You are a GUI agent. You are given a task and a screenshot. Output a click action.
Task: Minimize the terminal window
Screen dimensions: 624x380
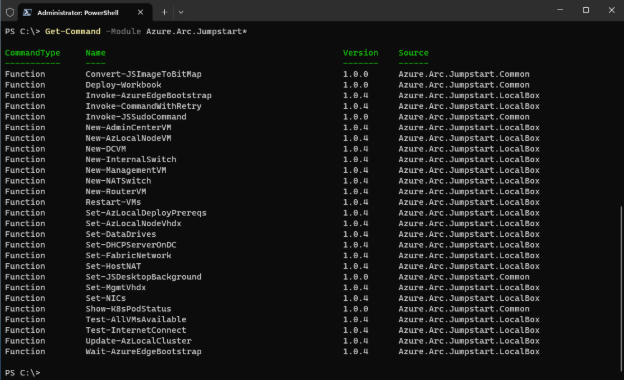point(560,10)
